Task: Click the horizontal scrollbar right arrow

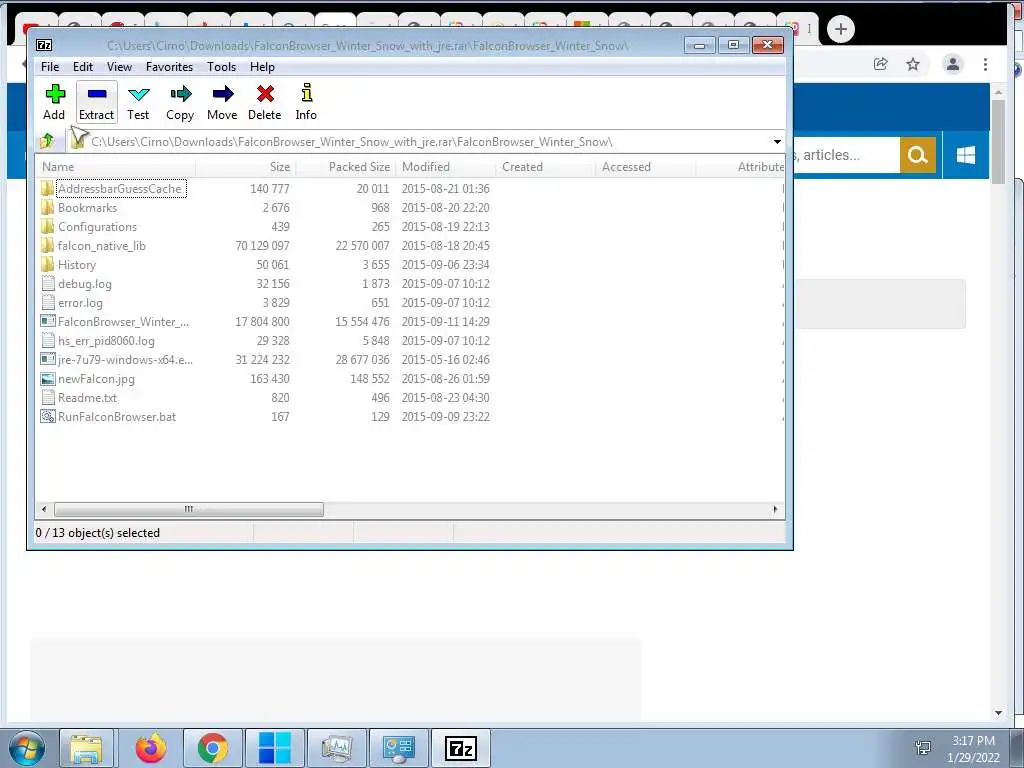Action: [x=775, y=509]
